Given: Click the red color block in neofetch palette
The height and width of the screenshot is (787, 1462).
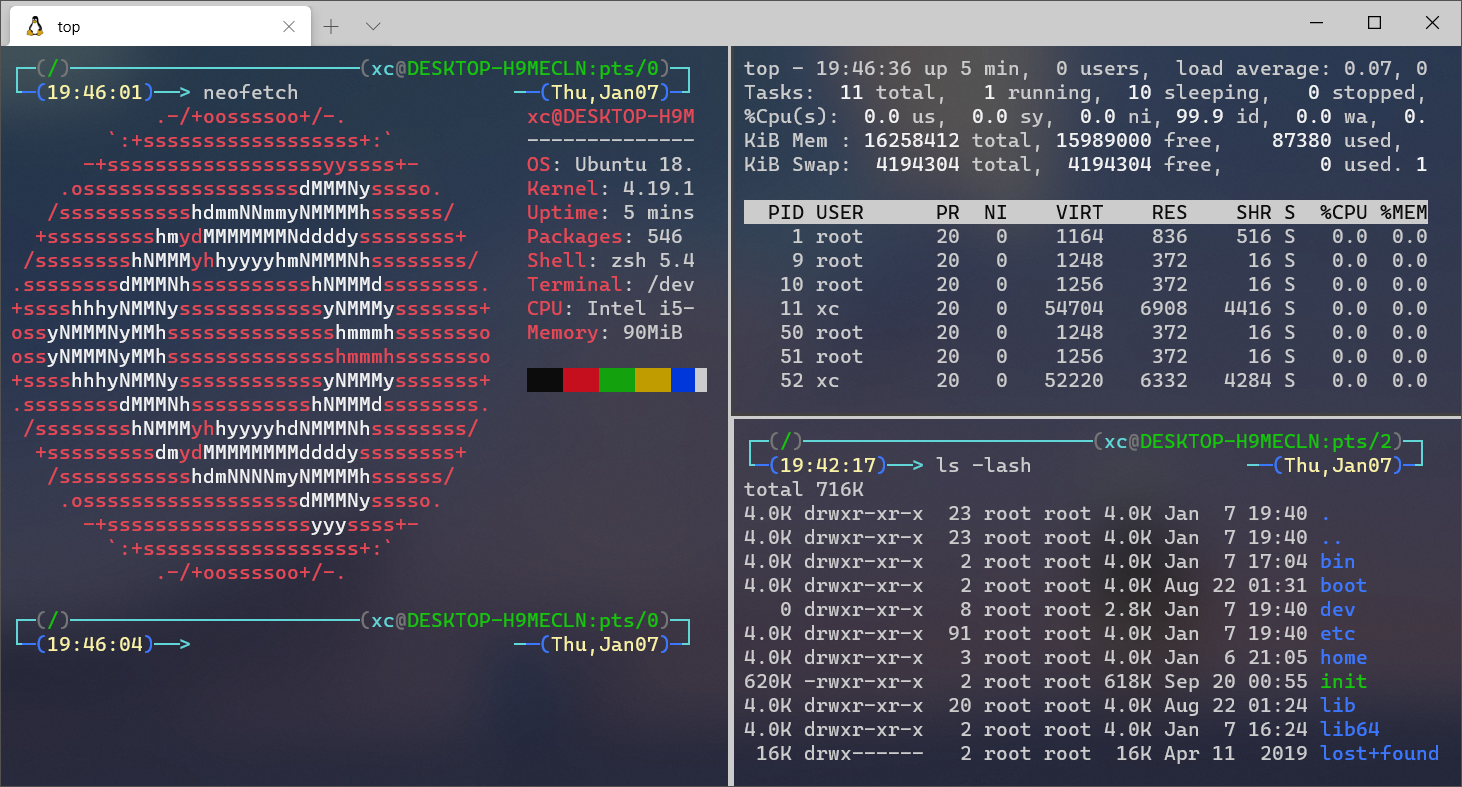Looking at the screenshot, I should [581, 380].
